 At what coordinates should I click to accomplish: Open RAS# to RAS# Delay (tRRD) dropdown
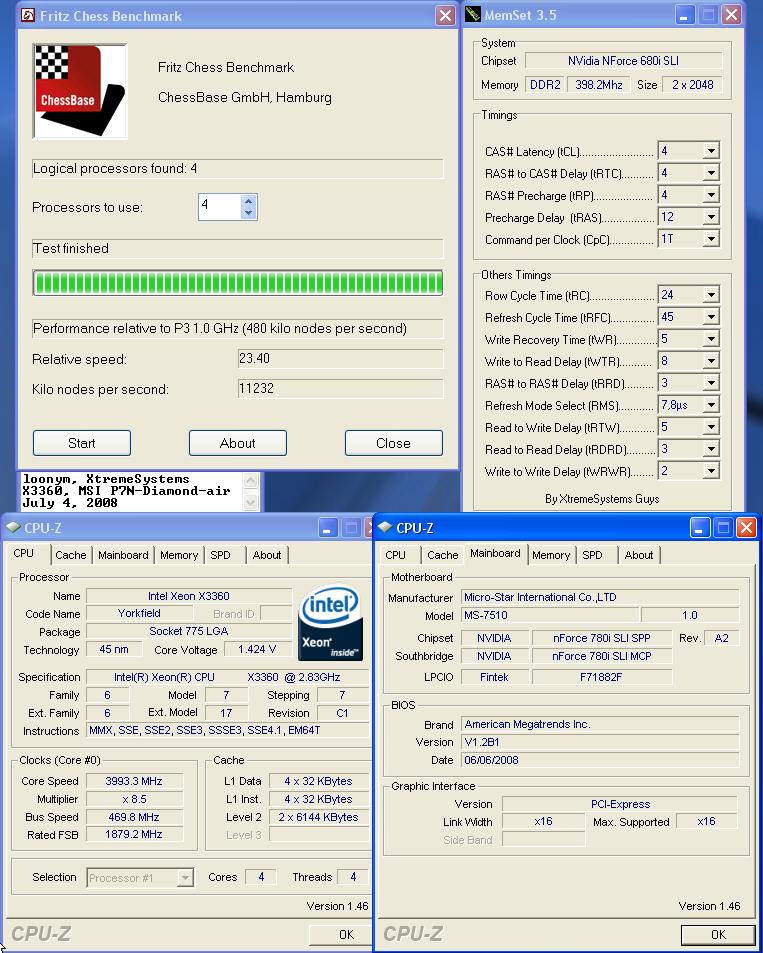[711, 383]
